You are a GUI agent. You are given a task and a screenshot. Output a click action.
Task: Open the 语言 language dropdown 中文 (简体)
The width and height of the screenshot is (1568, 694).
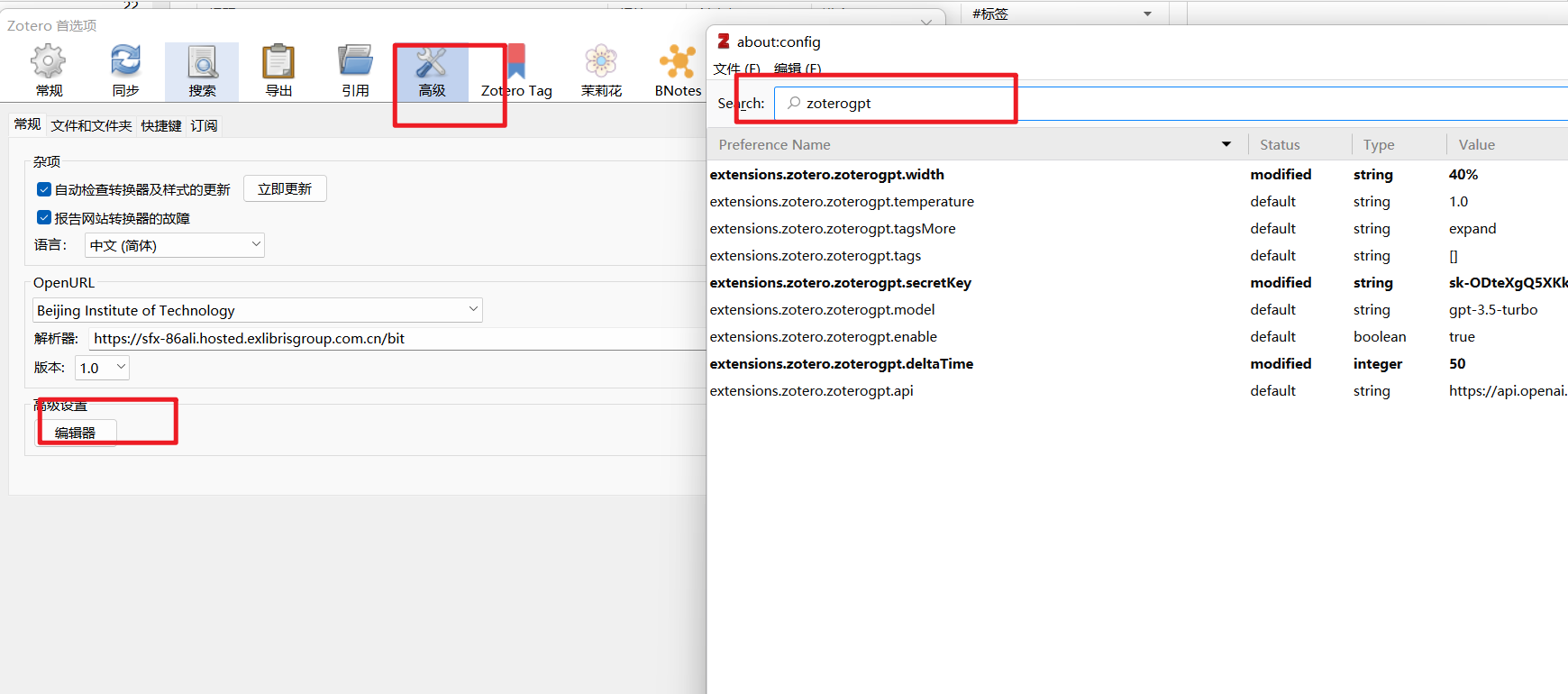point(175,245)
